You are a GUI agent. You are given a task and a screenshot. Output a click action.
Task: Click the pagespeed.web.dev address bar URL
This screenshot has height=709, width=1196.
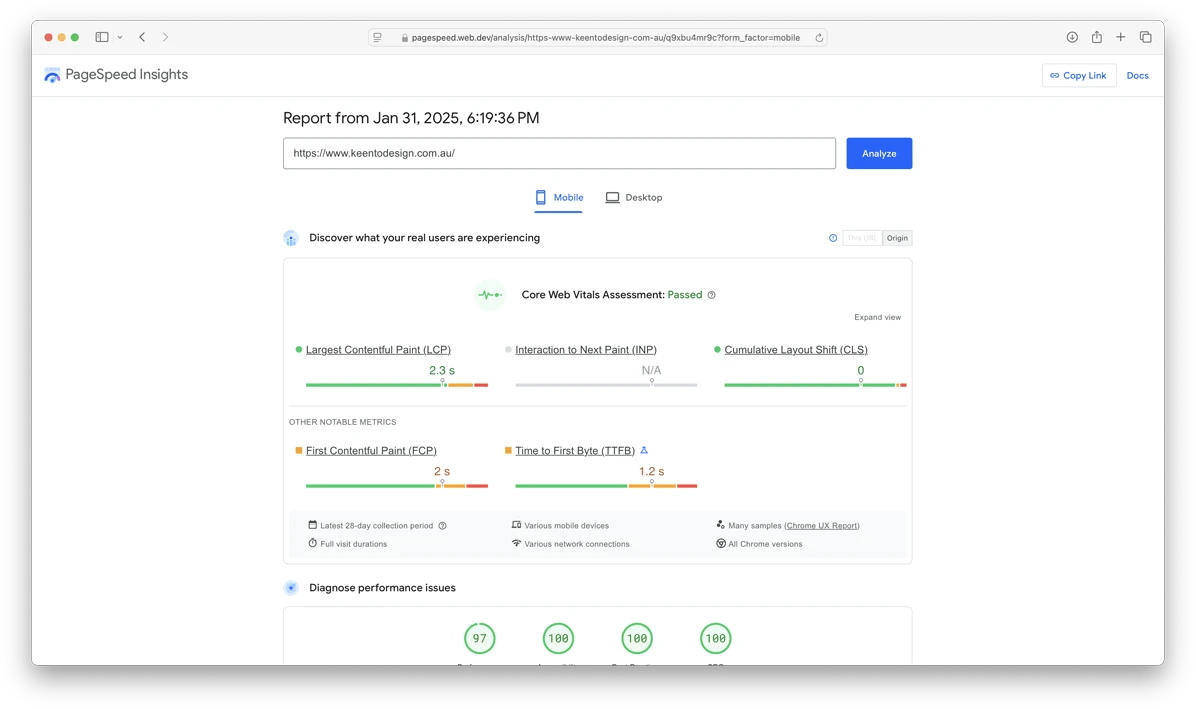pos(606,37)
